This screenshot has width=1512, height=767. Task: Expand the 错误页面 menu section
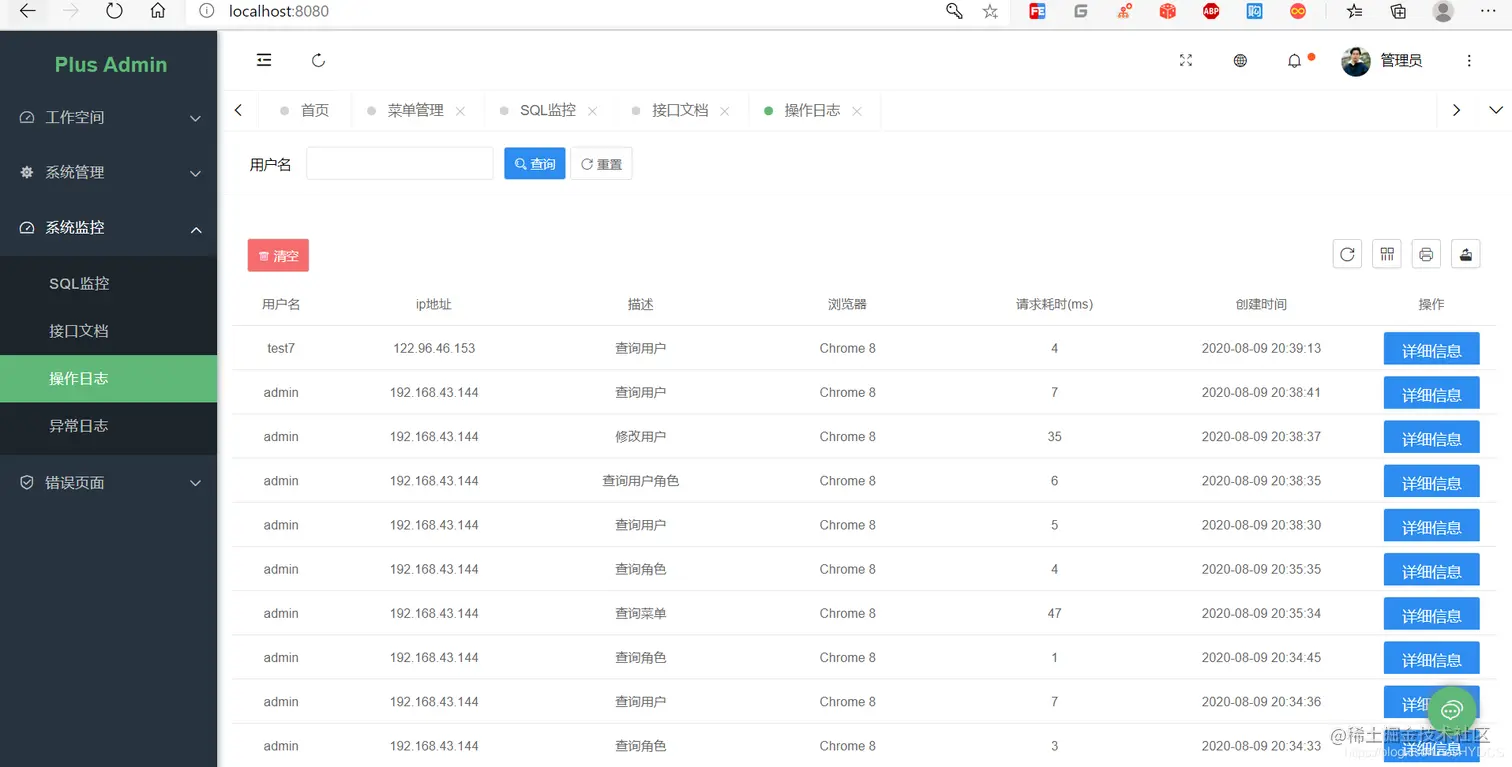[108, 482]
